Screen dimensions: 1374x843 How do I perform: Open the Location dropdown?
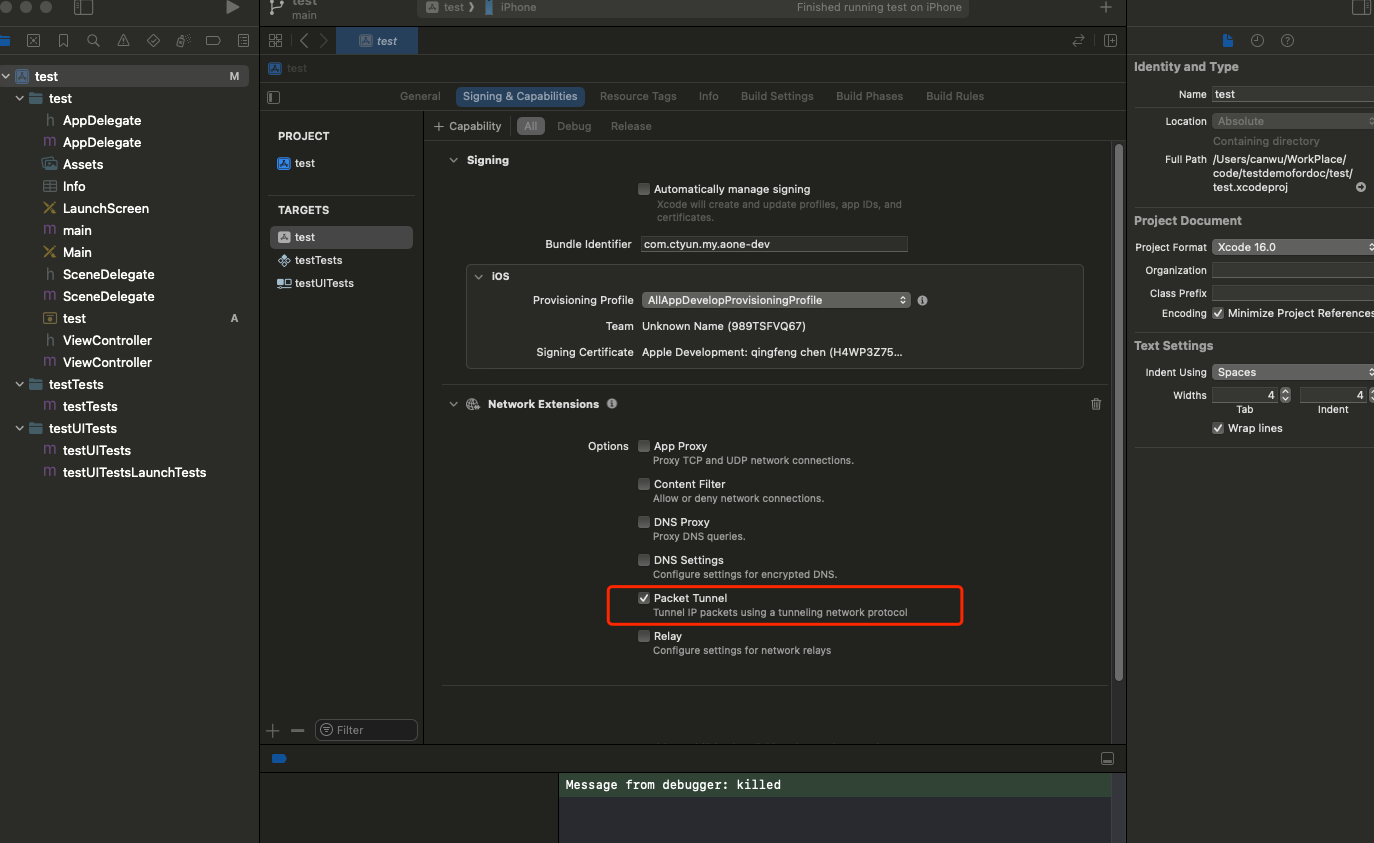point(1293,121)
